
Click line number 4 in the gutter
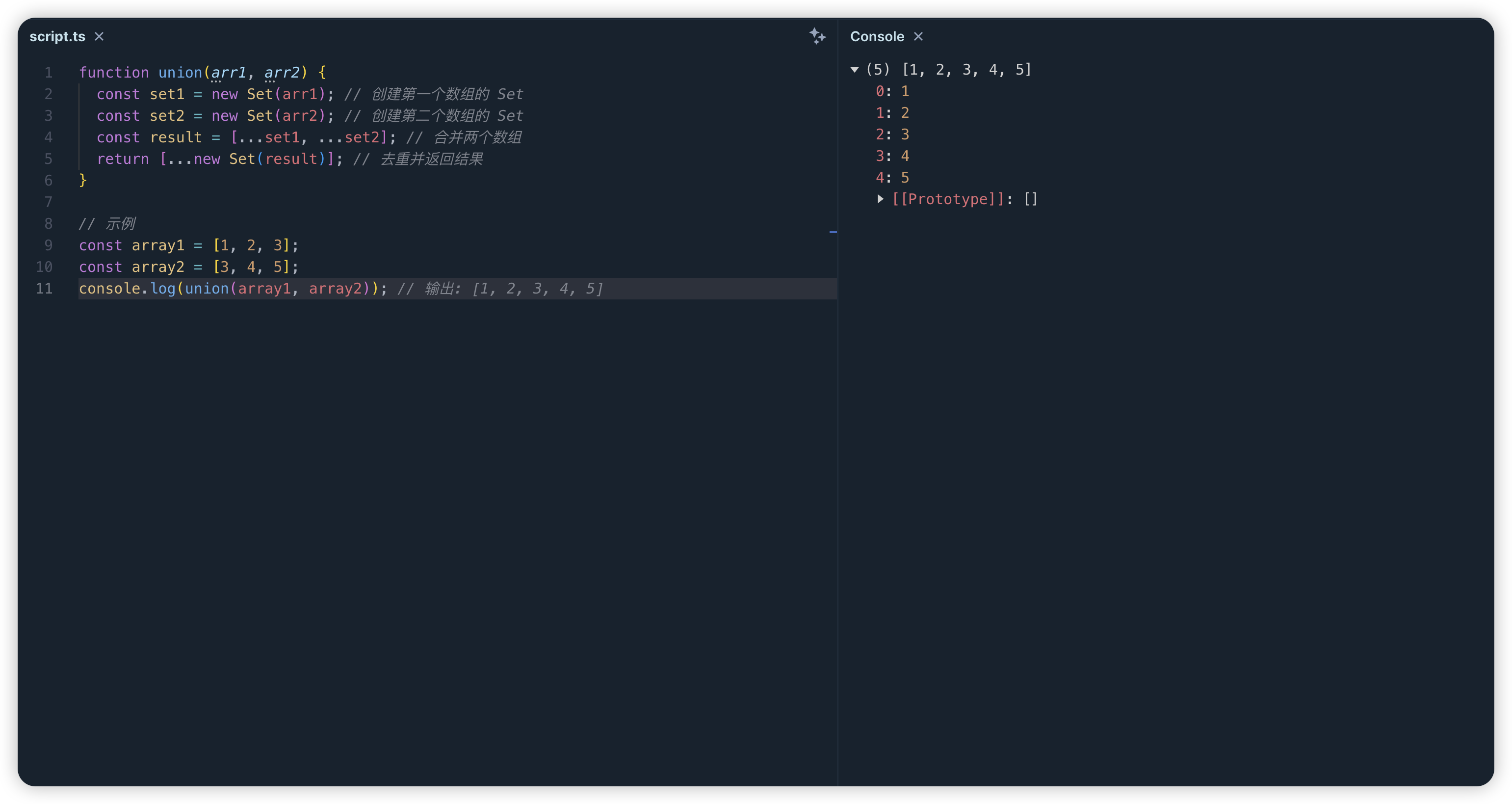pos(49,137)
